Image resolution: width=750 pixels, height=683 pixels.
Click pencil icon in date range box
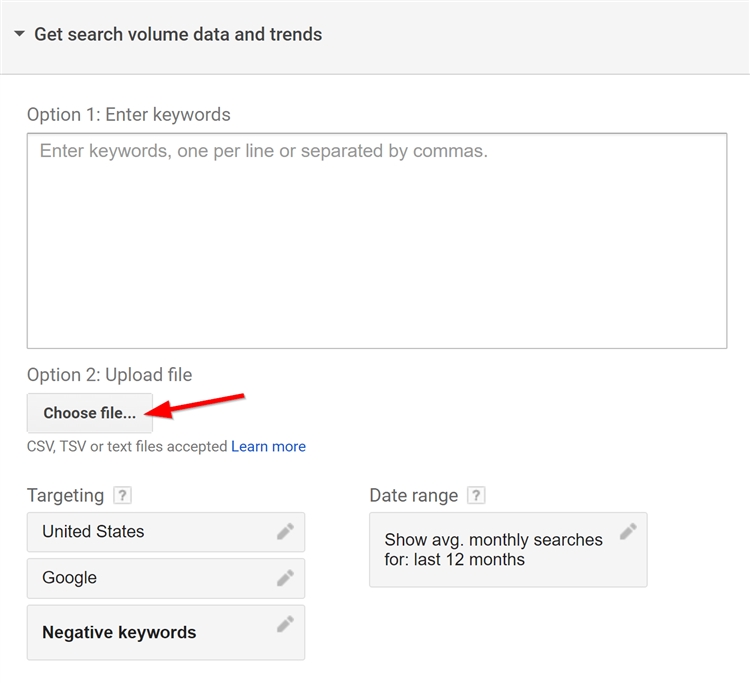coord(628,531)
